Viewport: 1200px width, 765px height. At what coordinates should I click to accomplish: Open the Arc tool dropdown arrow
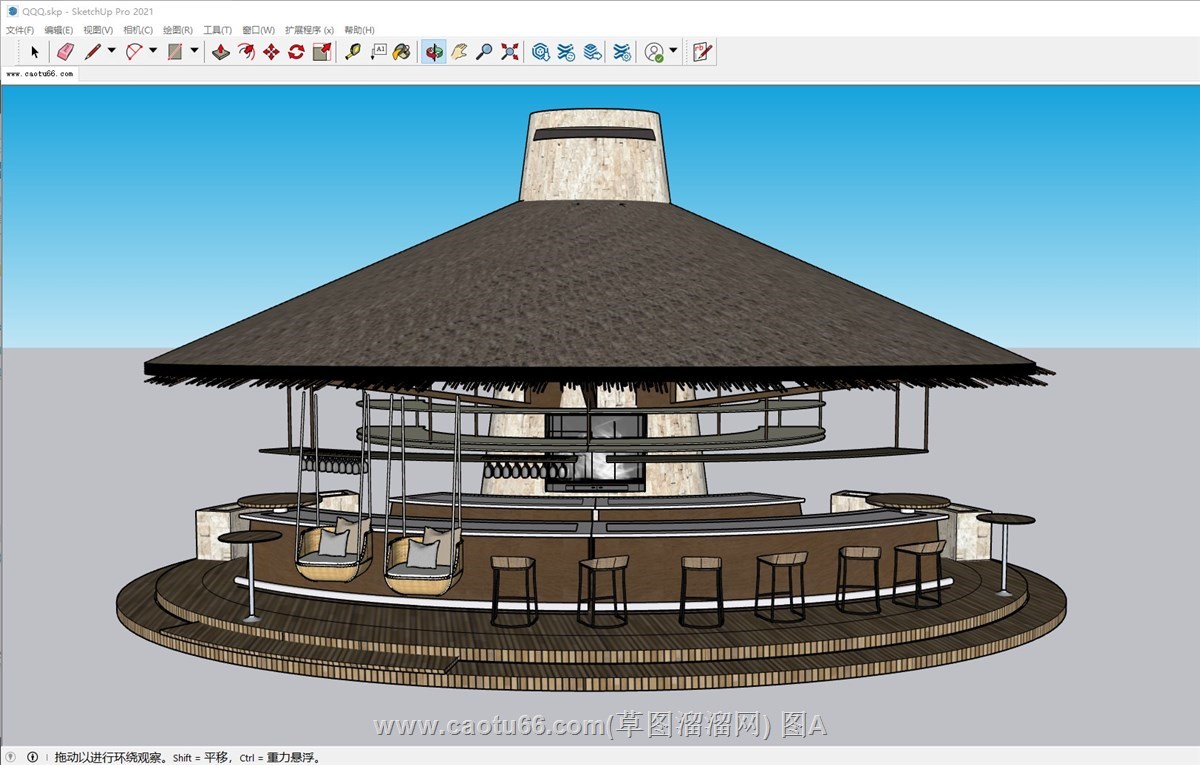click(153, 52)
